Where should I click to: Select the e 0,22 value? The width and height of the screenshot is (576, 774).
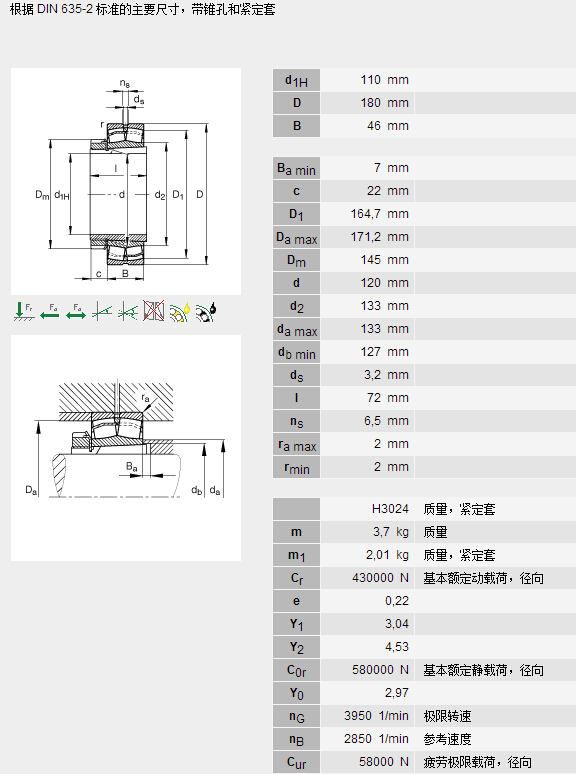pyautogui.click(x=397, y=601)
